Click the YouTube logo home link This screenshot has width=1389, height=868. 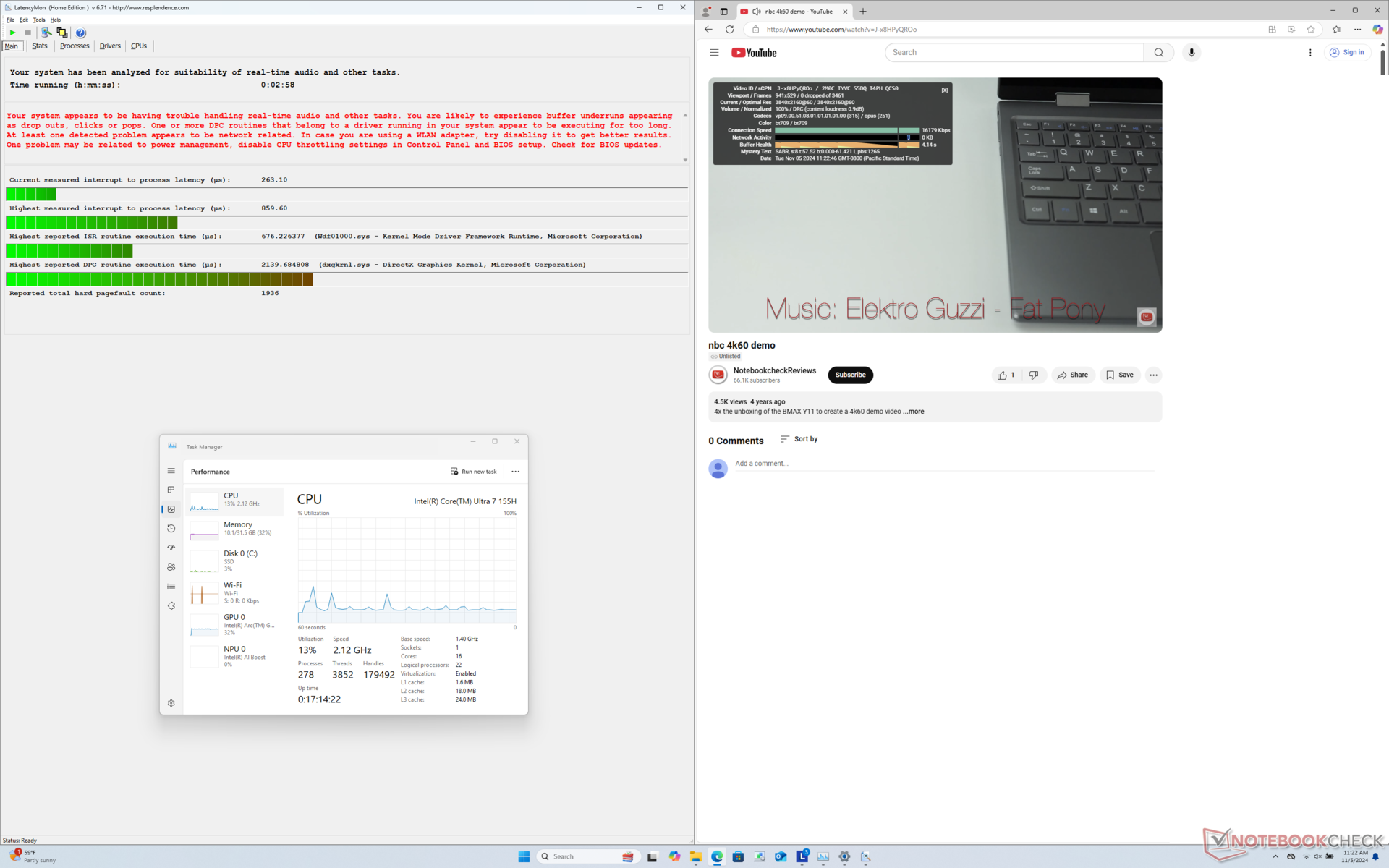[x=754, y=53]
